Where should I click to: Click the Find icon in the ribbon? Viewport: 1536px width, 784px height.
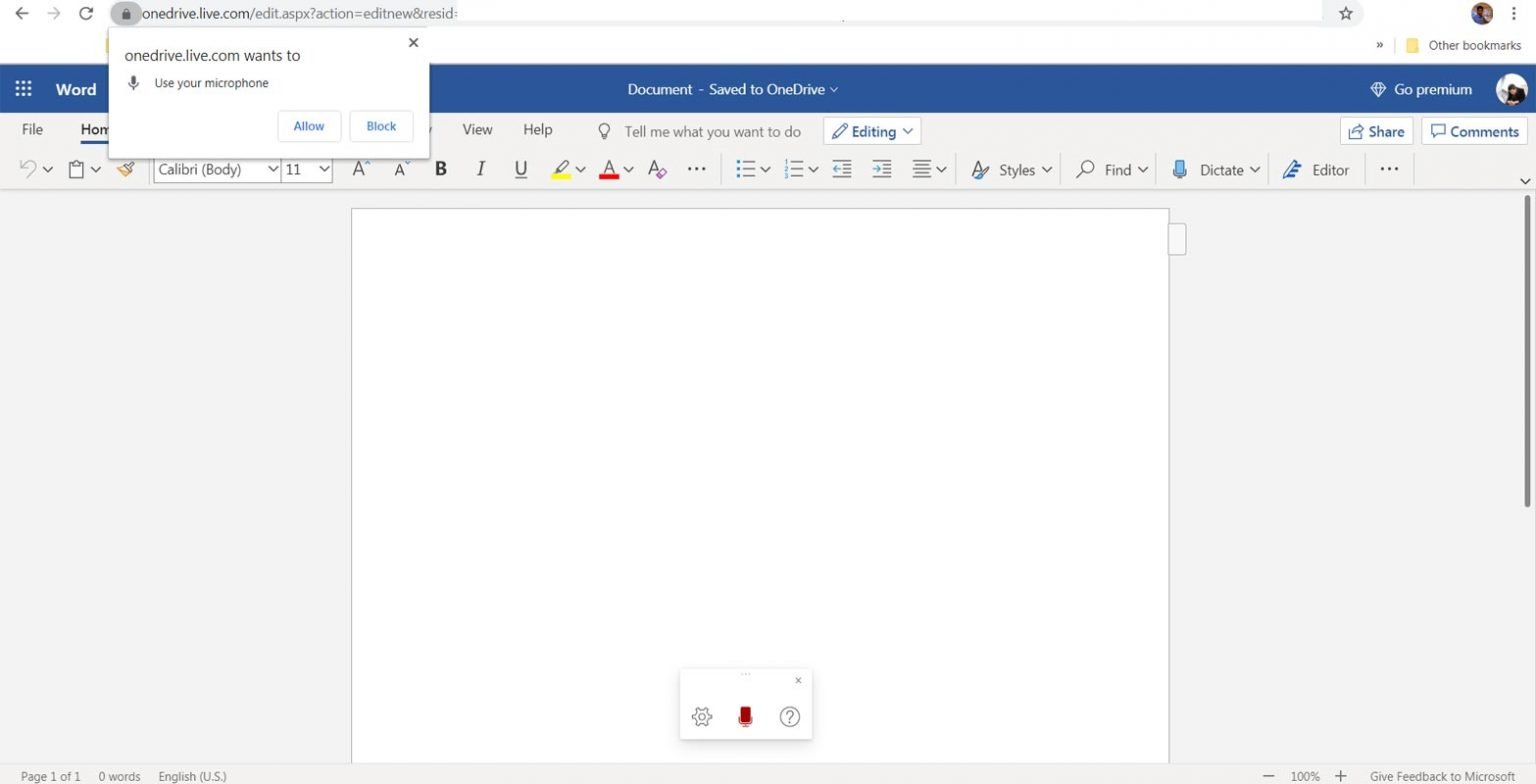(x=1084, y=169)
